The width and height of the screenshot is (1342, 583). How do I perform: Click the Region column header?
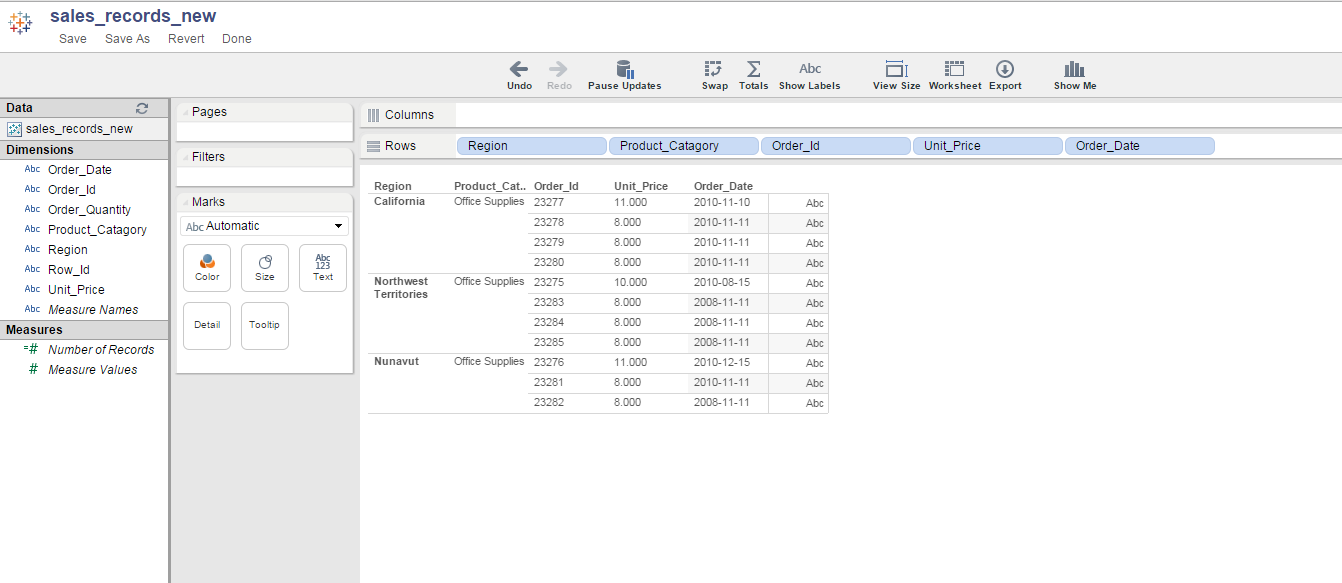coord(393,186)
